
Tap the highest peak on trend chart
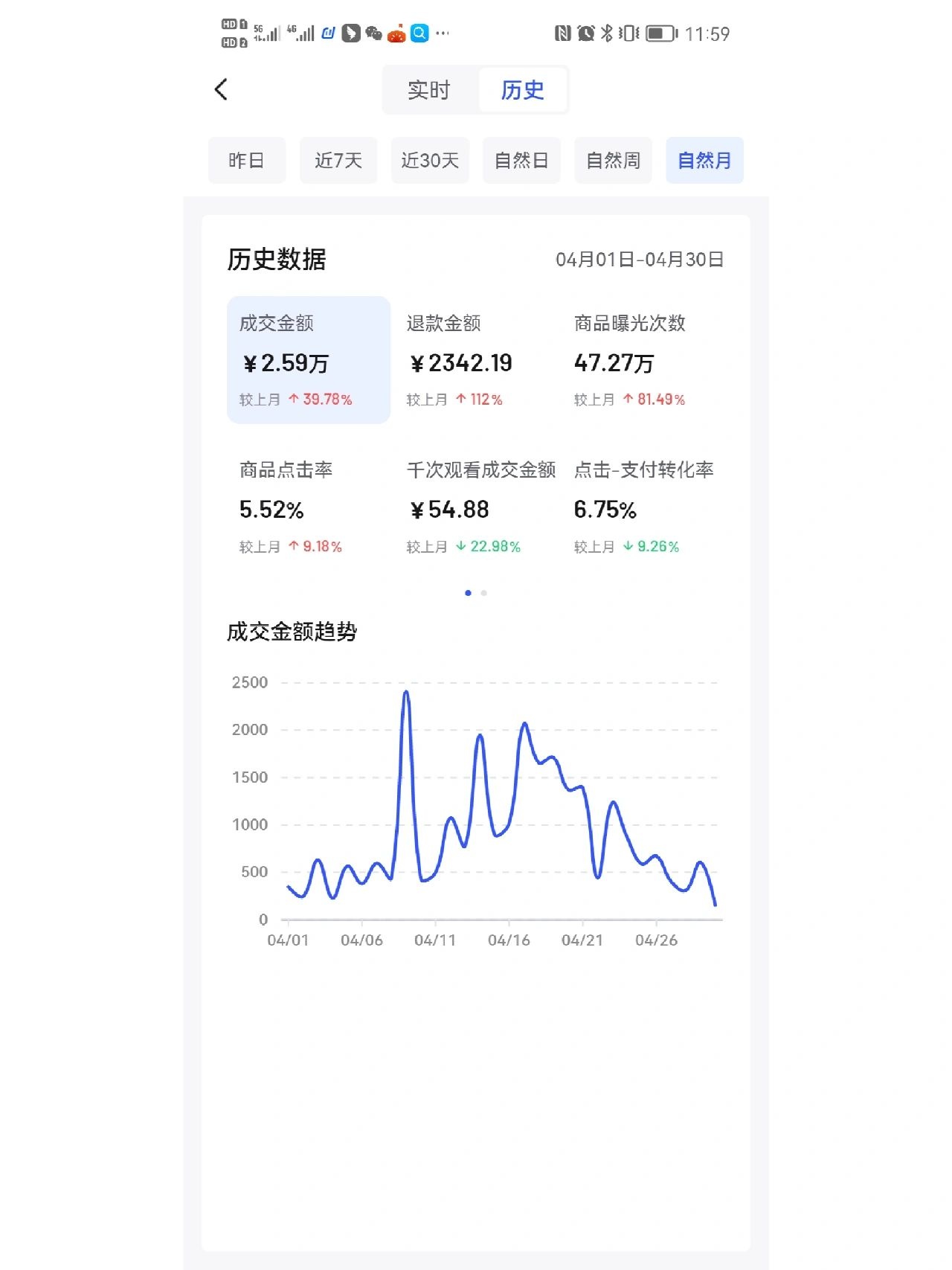(x=406, y=693)
